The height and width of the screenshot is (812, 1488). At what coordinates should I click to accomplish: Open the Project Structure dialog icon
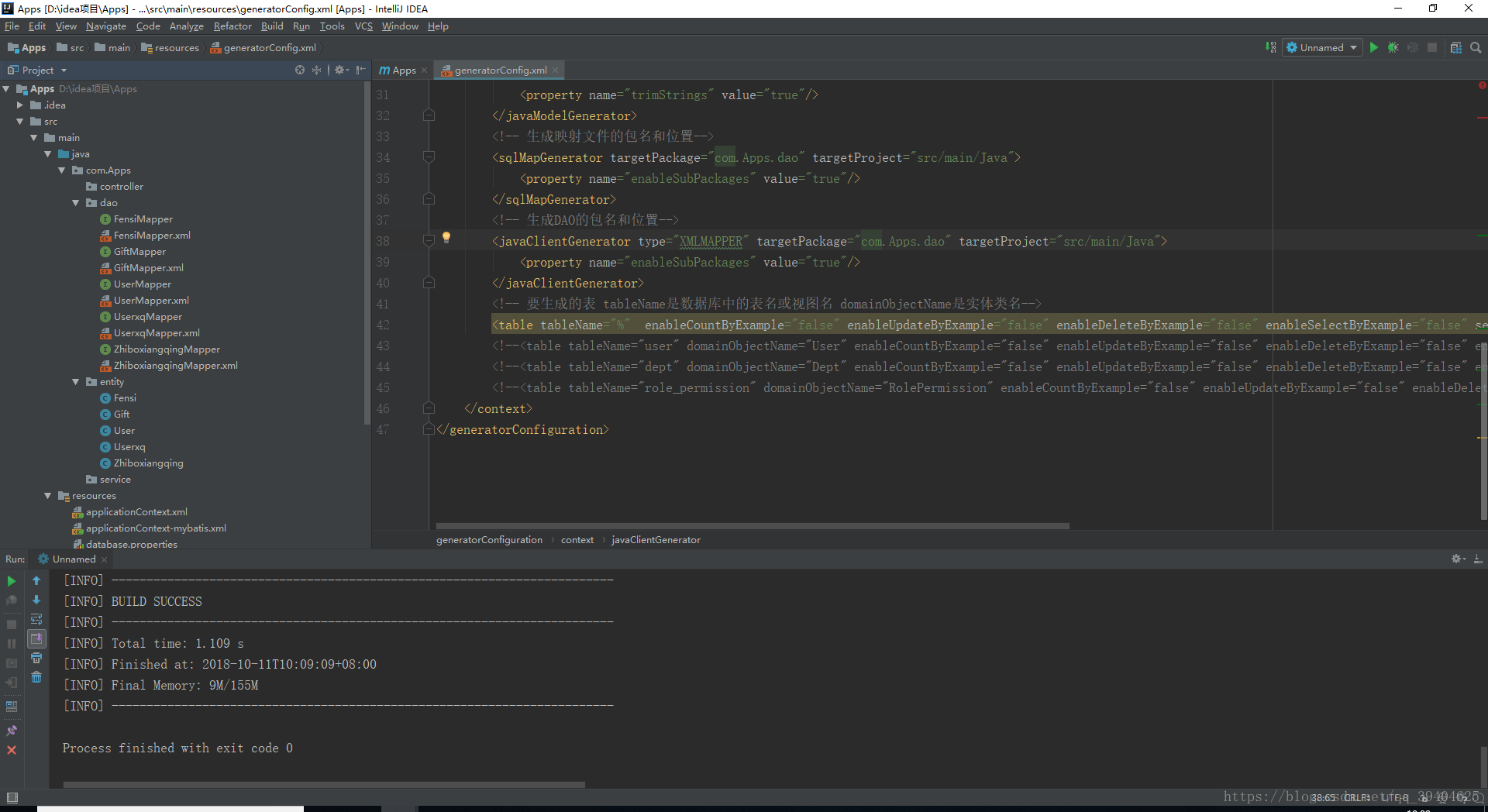1456,47
